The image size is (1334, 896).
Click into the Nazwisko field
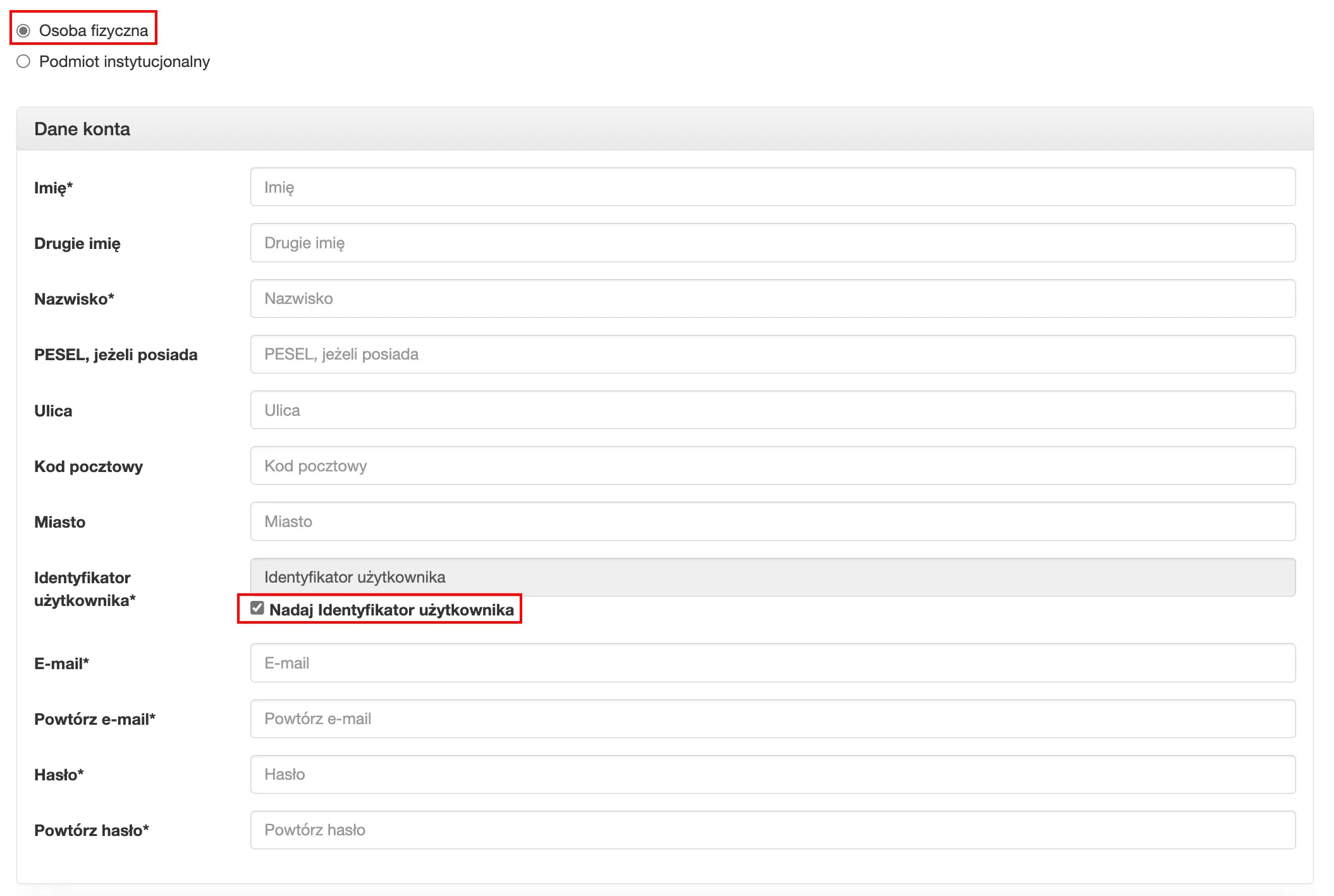[x=772, y=298]
